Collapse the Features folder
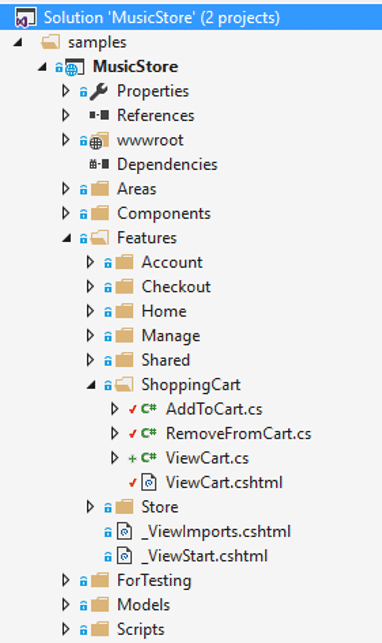This screenshot has height=643, width=382. click(x=67, y=238)
